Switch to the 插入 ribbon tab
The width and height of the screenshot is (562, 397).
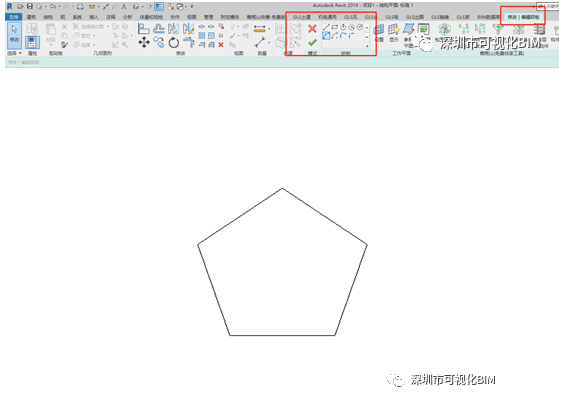tap(94, 17)
